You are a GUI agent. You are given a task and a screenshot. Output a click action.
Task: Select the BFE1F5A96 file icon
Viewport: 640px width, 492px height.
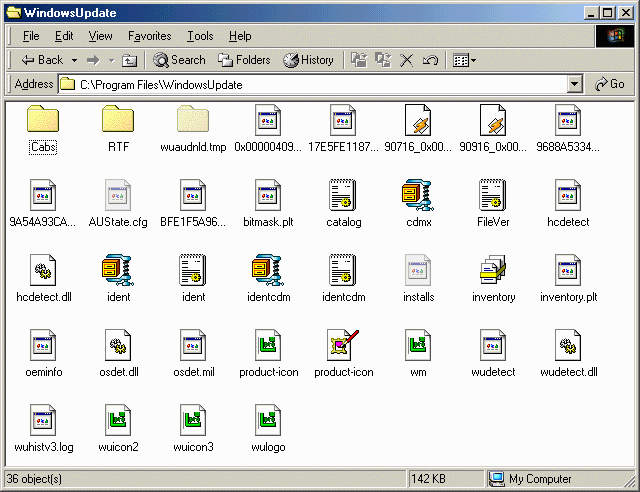[193, 195]
